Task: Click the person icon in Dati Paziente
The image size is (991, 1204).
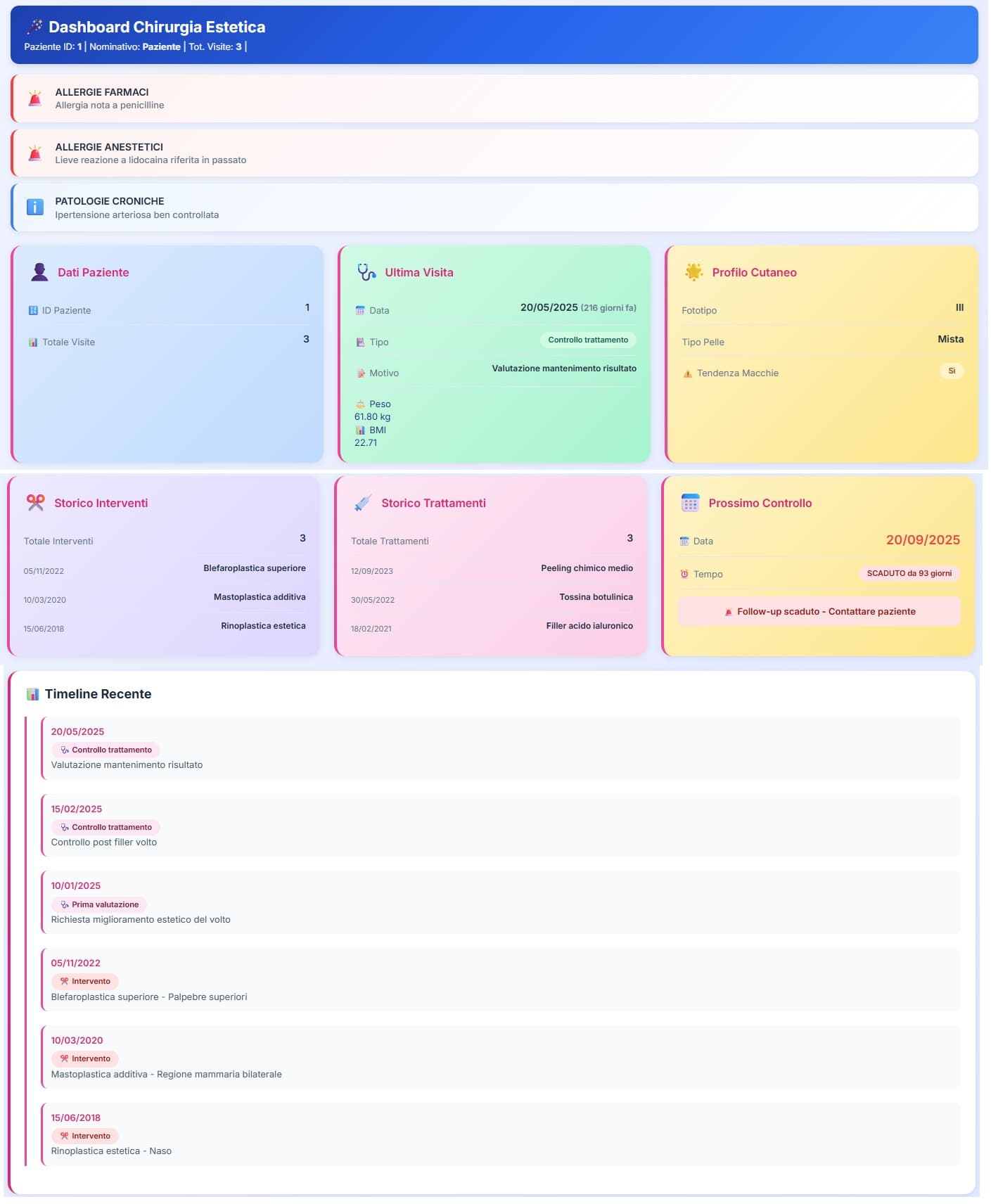Action: 40,272
